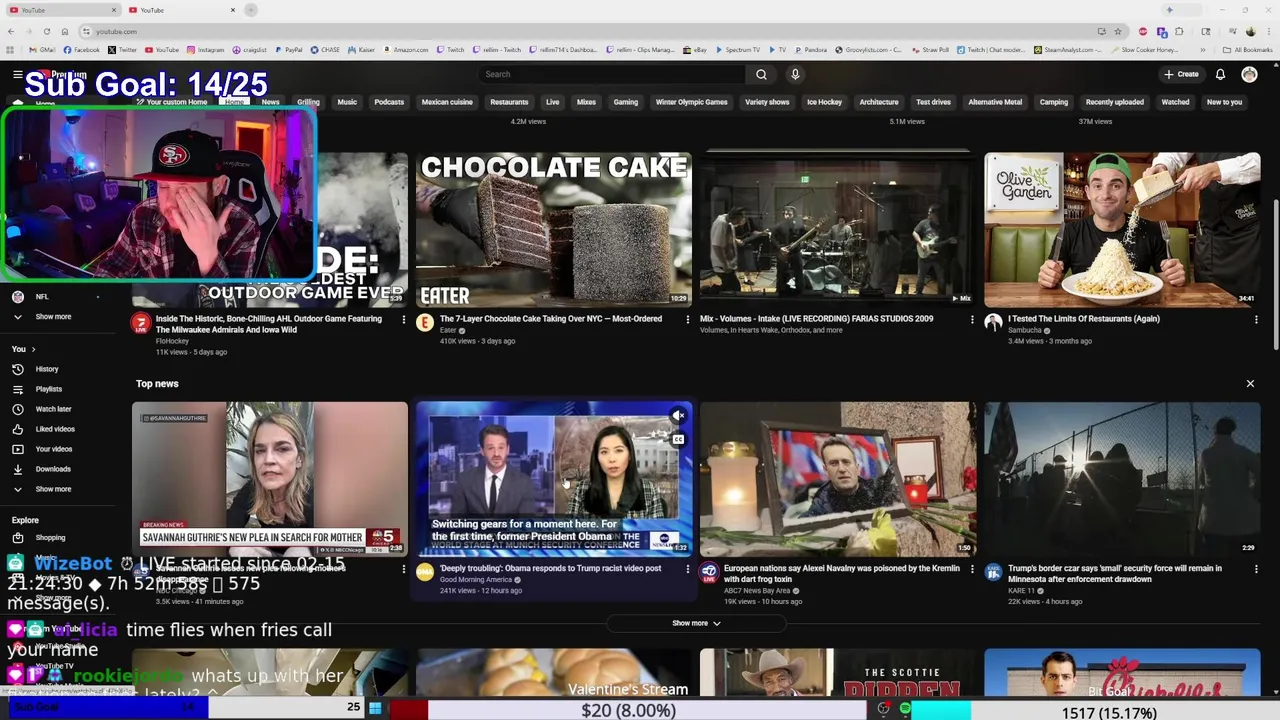Expand Show more under Top news
This screenshot has height=720, width=1280.
pos(696,623)
